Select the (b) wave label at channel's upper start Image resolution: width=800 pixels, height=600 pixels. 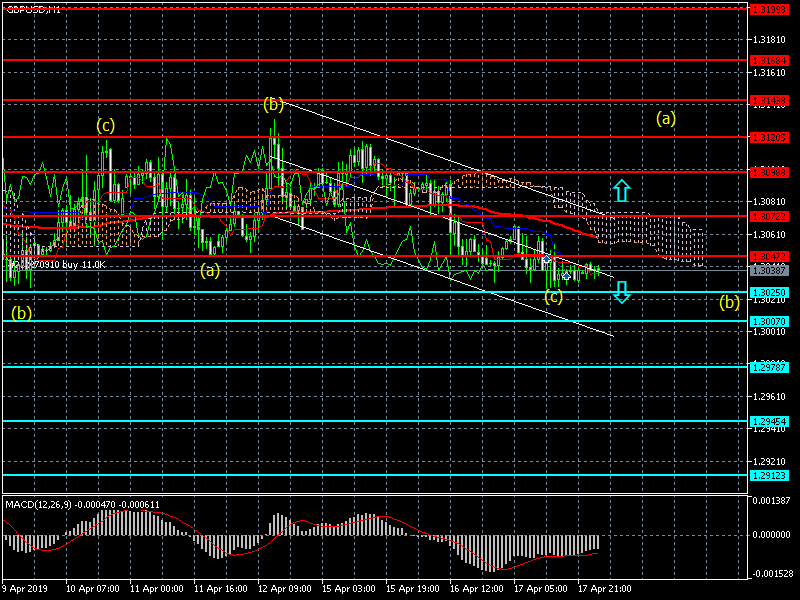(273, 105)
